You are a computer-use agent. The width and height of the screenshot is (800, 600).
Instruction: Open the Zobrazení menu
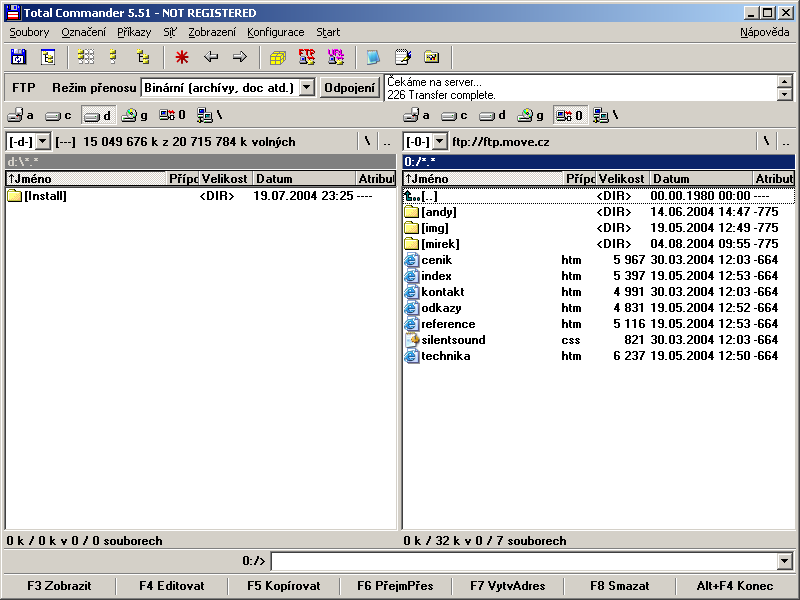coord(212,32)
